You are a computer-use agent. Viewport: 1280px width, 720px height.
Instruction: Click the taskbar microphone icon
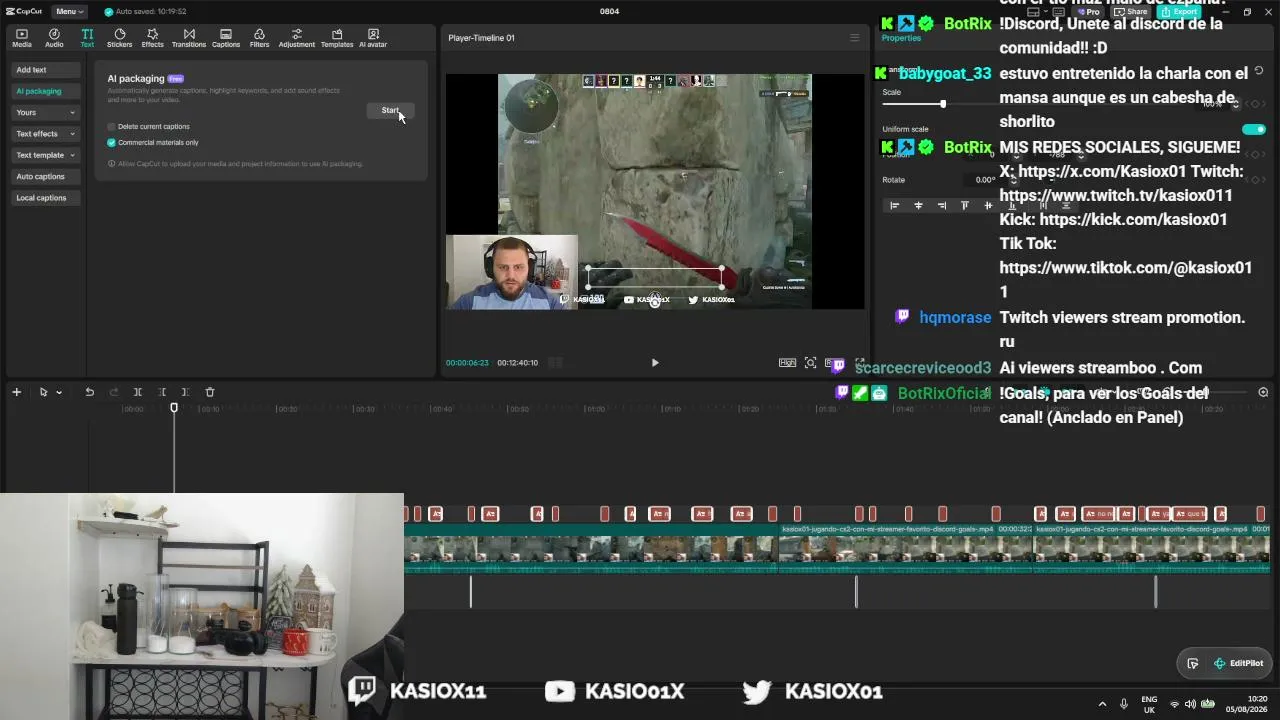point(1124,704)
